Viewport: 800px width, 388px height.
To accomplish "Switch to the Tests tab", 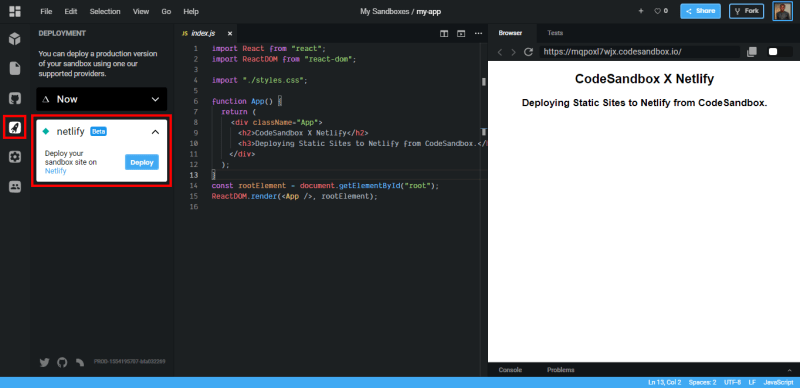I will coord(555,33).
